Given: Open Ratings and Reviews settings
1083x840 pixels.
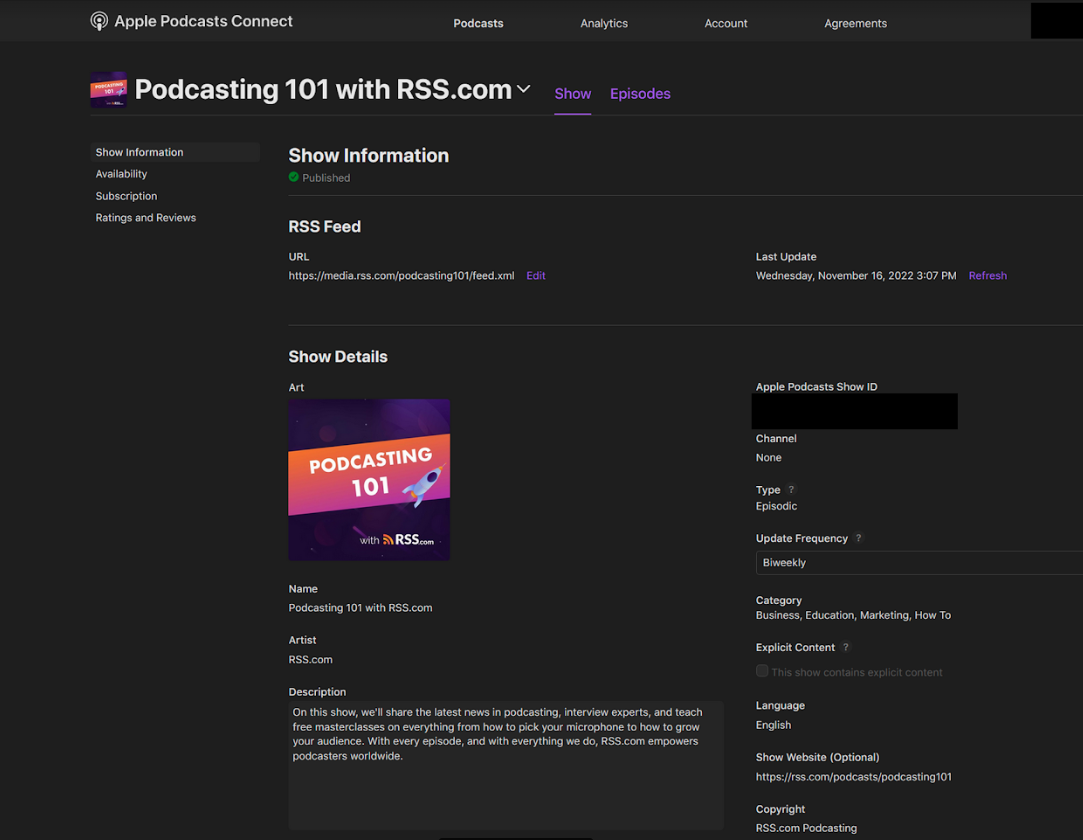Looking at the screenshot, I should click(146, 217).
